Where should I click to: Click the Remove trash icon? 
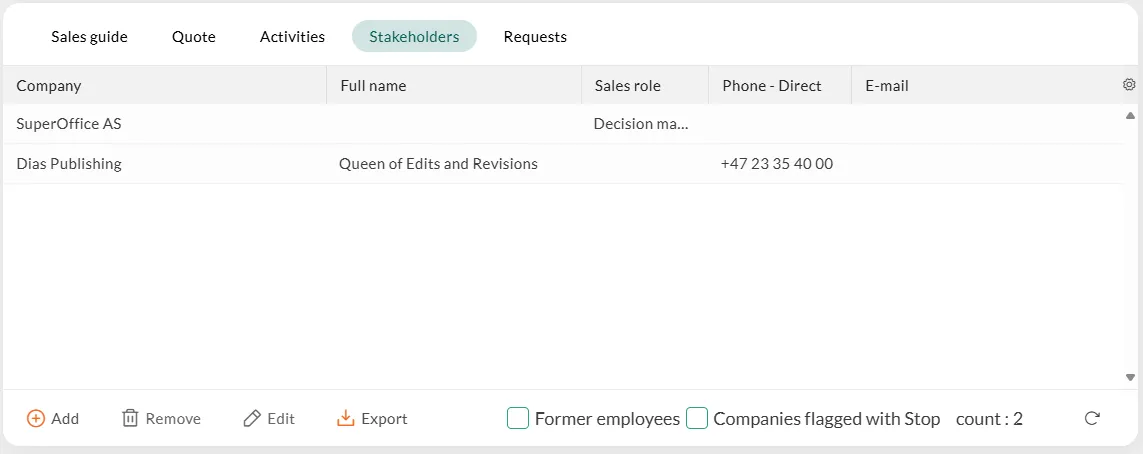pos(130,419)
